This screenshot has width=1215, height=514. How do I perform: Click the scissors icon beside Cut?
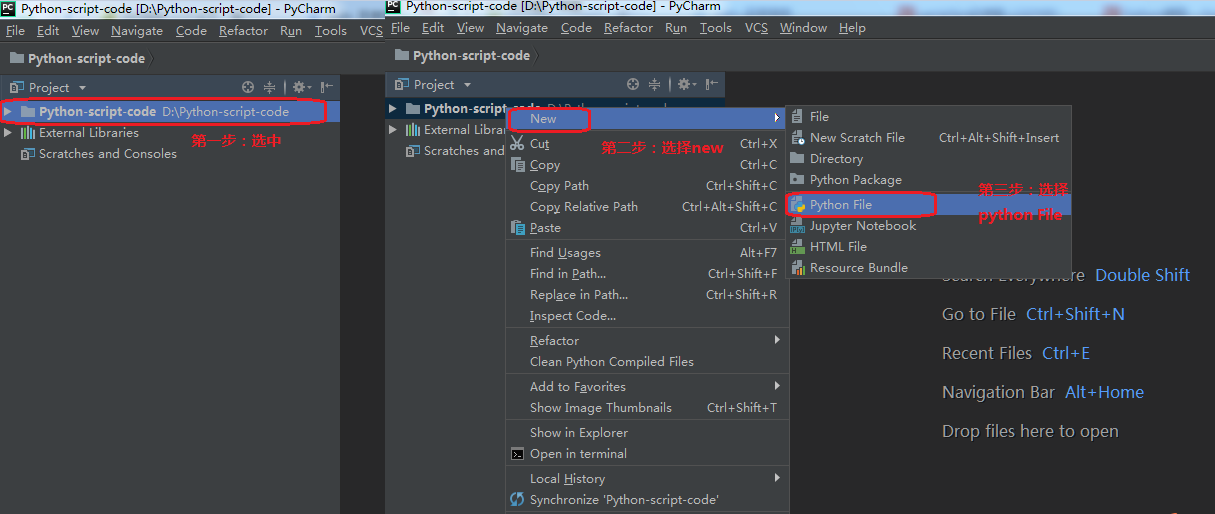tap(517, 143)
